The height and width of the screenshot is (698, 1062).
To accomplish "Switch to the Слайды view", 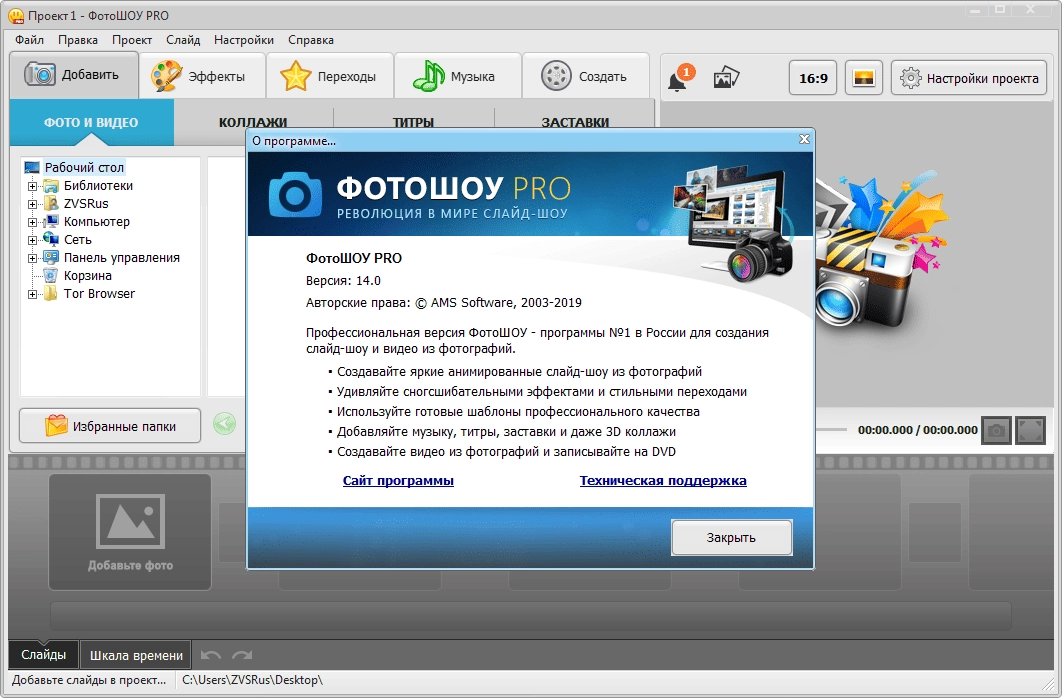I will [x=43, y=655].
